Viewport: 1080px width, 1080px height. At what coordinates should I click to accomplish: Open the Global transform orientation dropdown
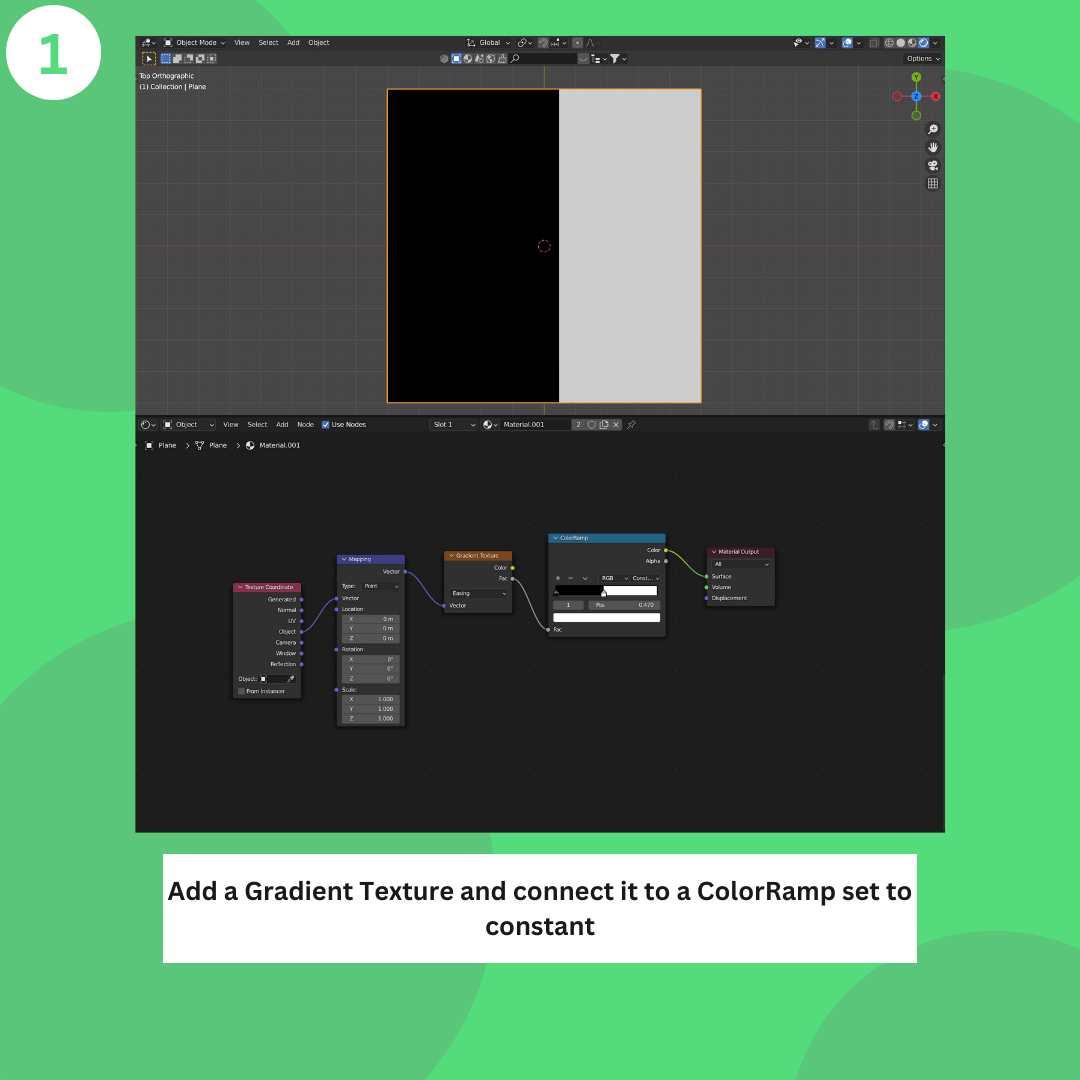click(x=490, y=42)
